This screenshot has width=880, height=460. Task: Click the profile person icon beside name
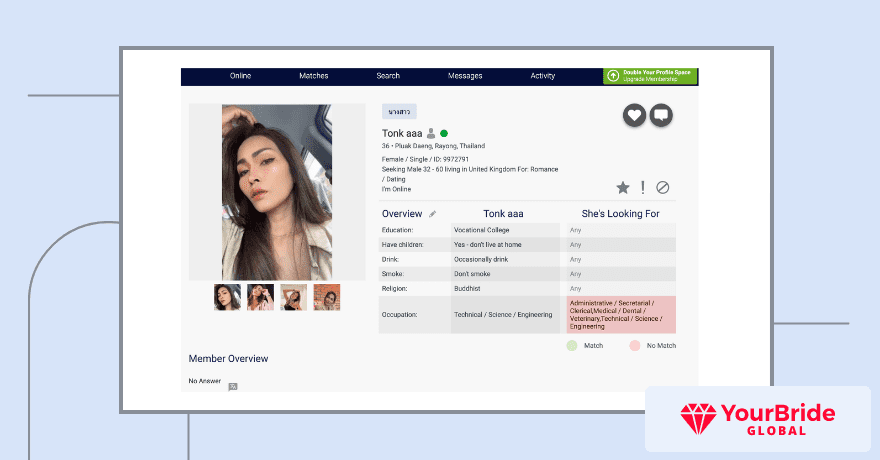(431, 134)
